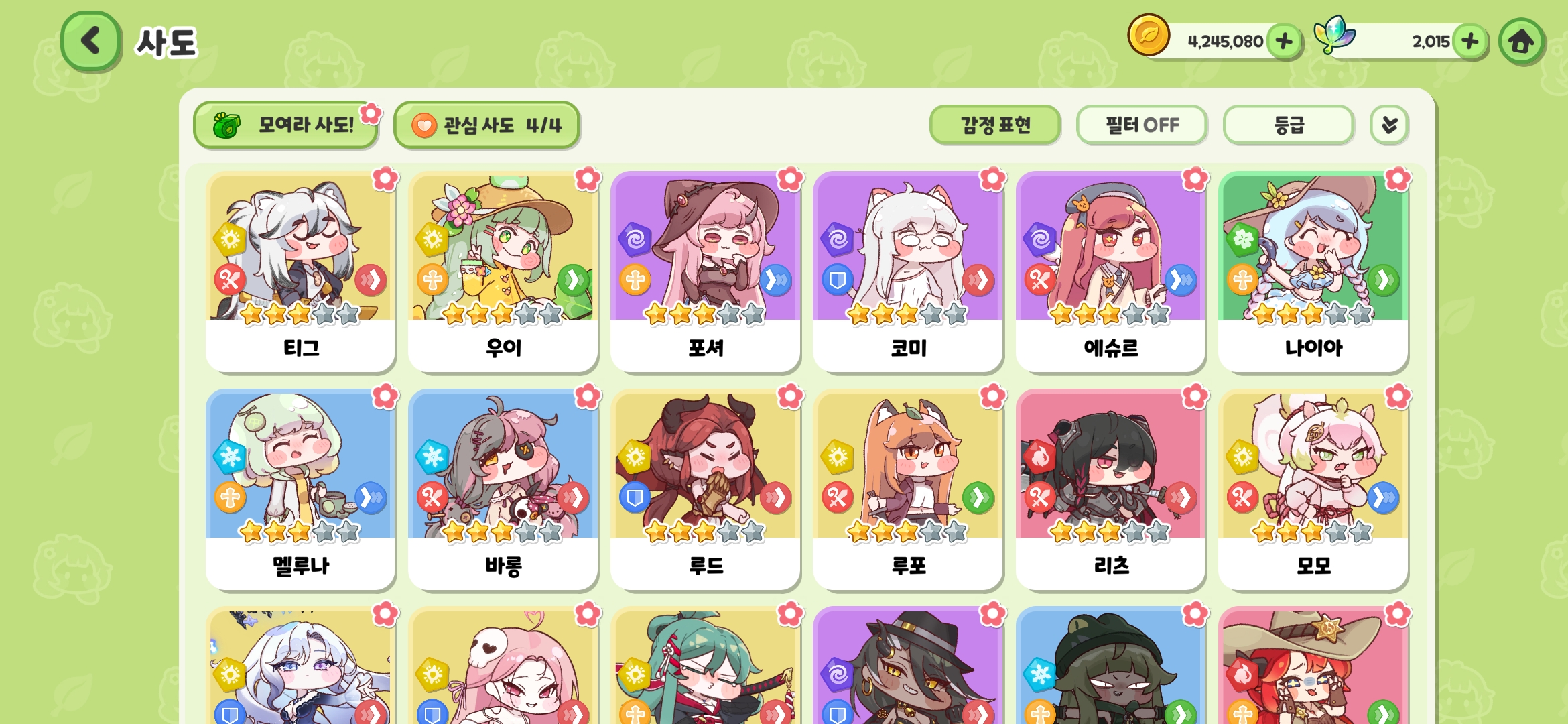Open the home screen icon

[x=1521, y=42]
